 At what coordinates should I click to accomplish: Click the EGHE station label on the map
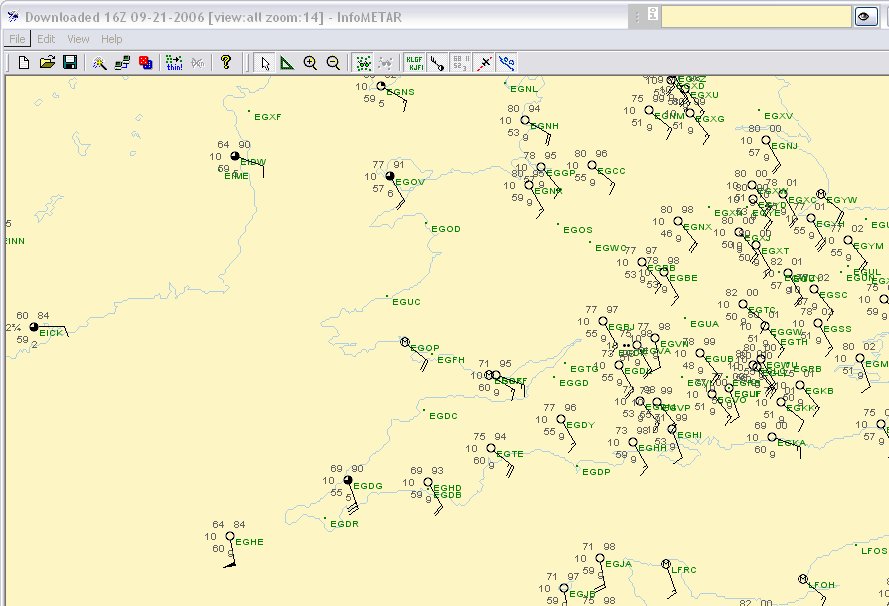[x=250, y=542]
